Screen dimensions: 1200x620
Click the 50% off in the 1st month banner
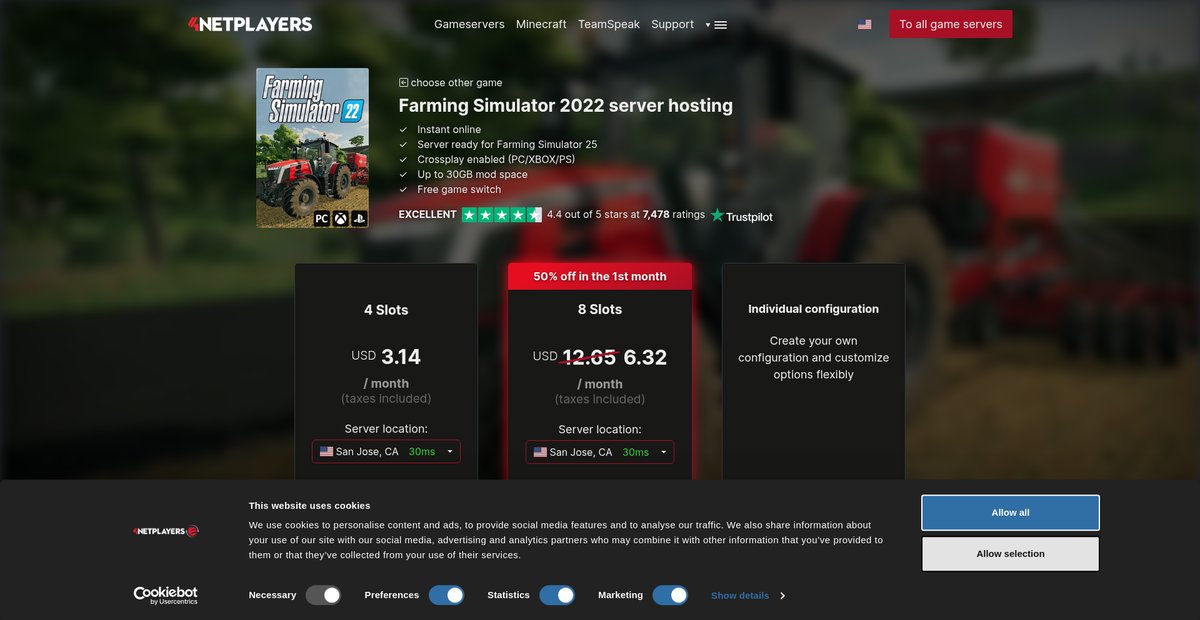pyautogui.click(x=600, y=277)
